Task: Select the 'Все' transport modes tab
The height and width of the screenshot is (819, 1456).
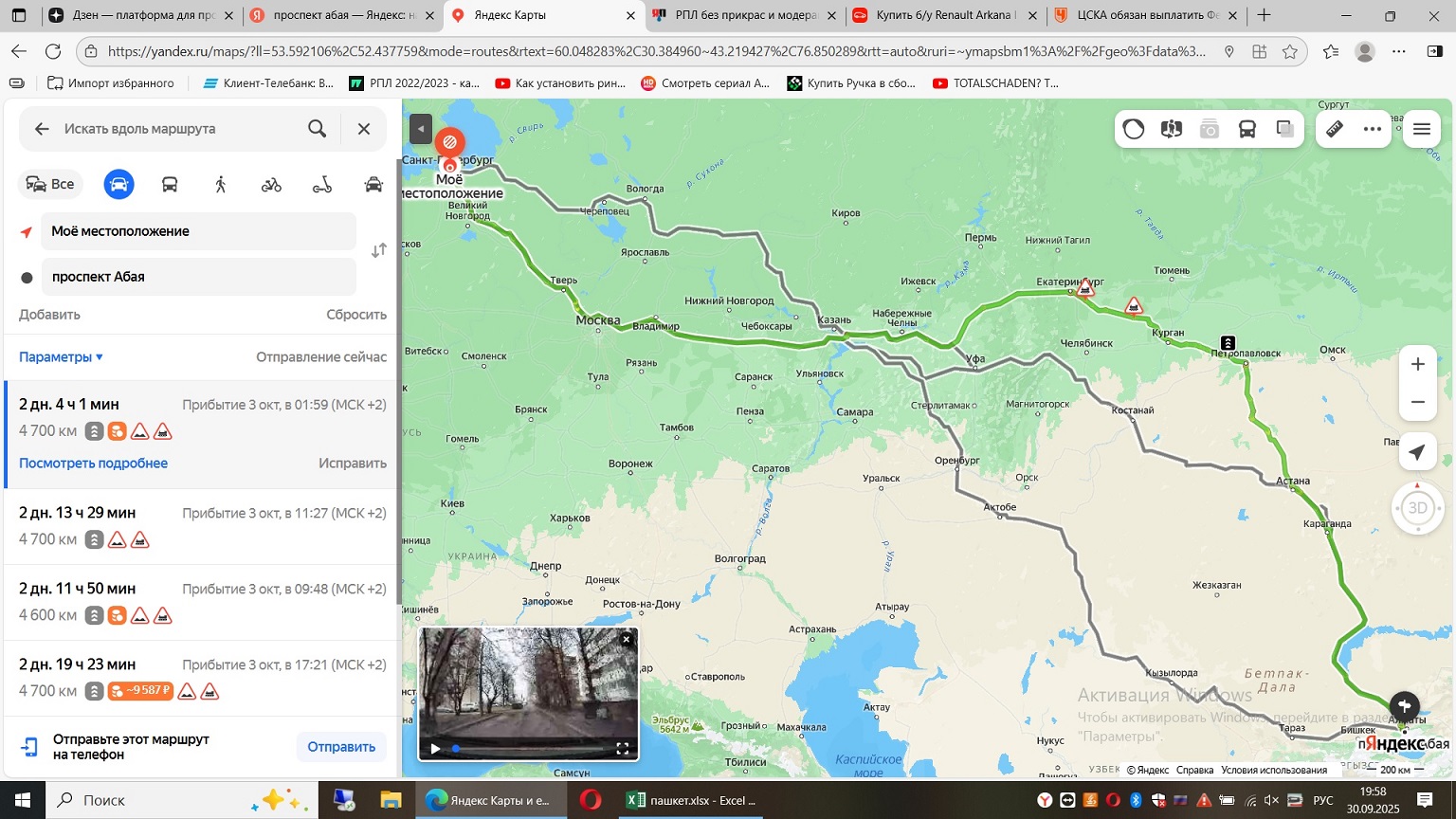Action: tap(50, 184)
